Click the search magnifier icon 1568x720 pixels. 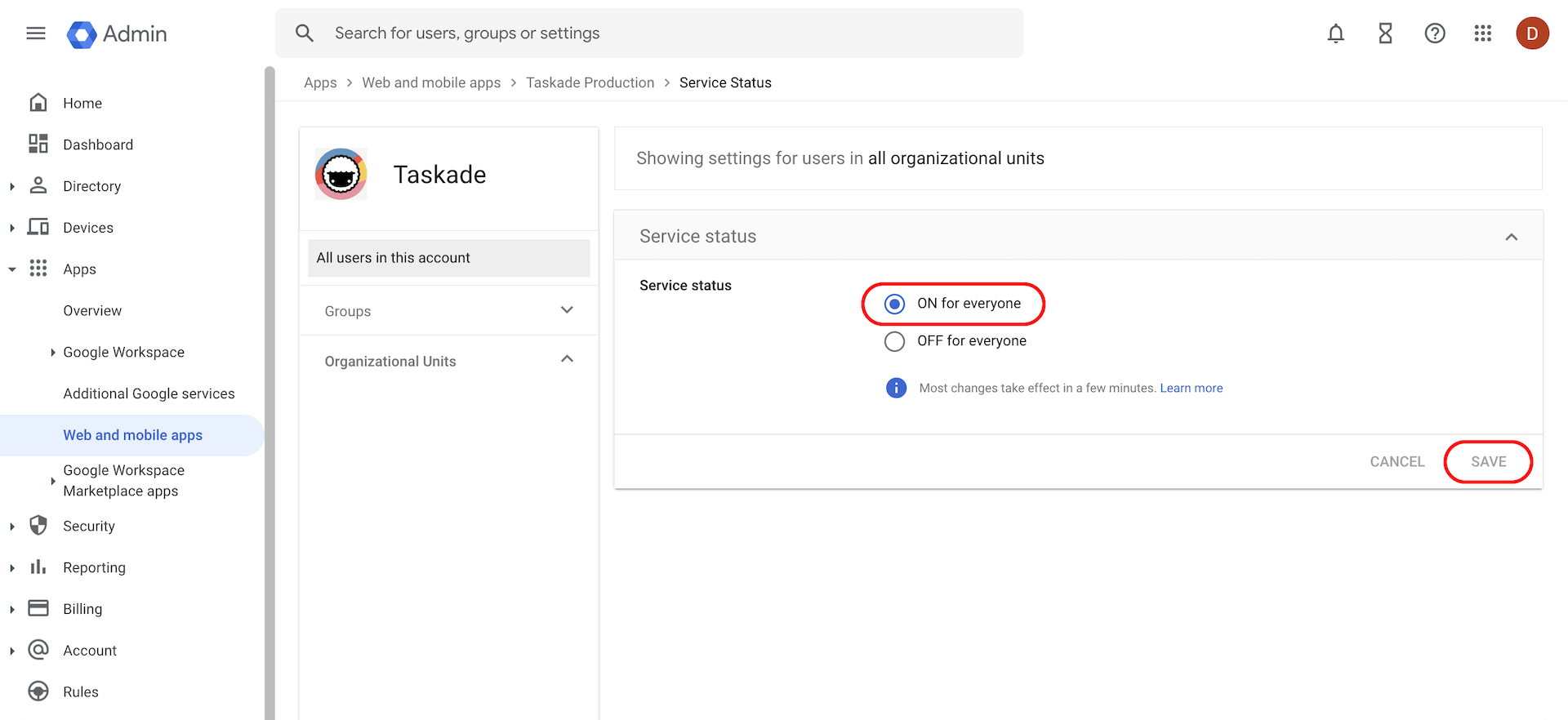pos(305,33)
